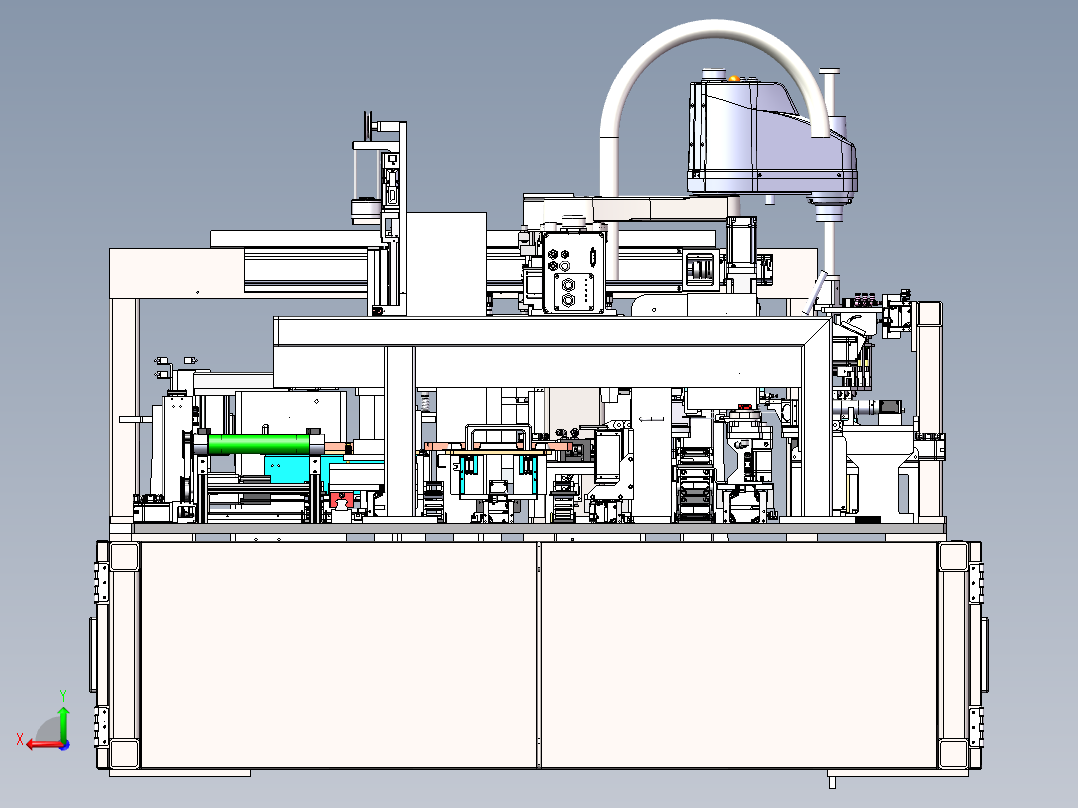Image resolution: width=1078 pixels, height=808 pixels.
Task: Click the blue Z axis ball on the triad
Action: [65, 745]
